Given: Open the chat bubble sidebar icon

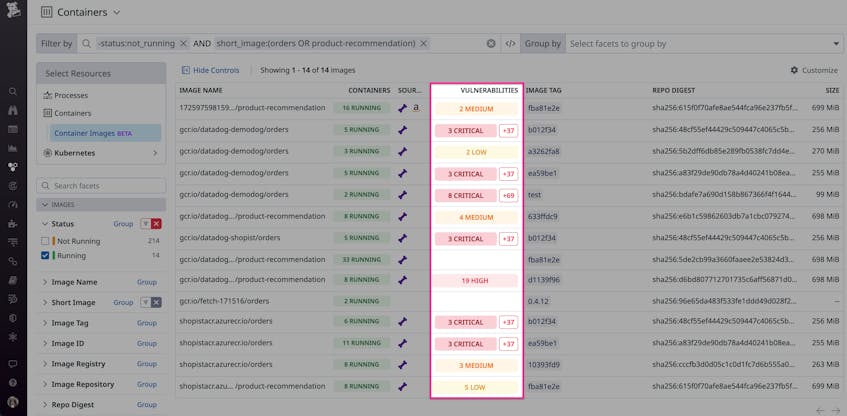Looking at the screenshot, I should 13,364.
